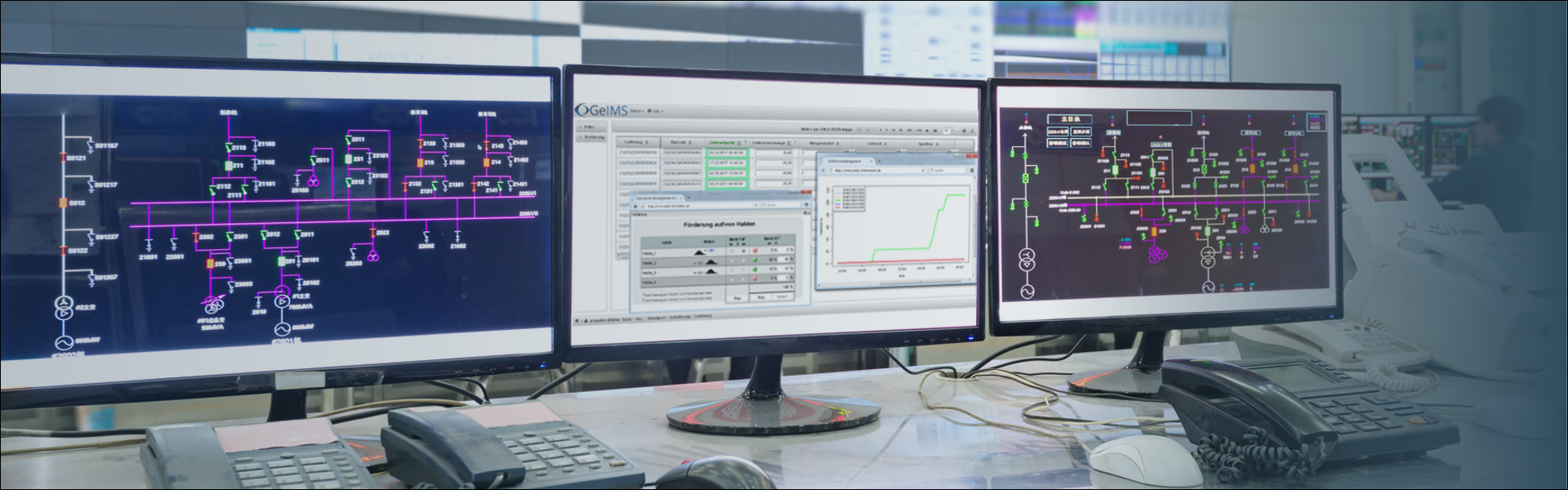Sort by the highlighted Lieferzeitpunkt column
Viewport: 1568px width, 490px height.
[x=726, y=143]
